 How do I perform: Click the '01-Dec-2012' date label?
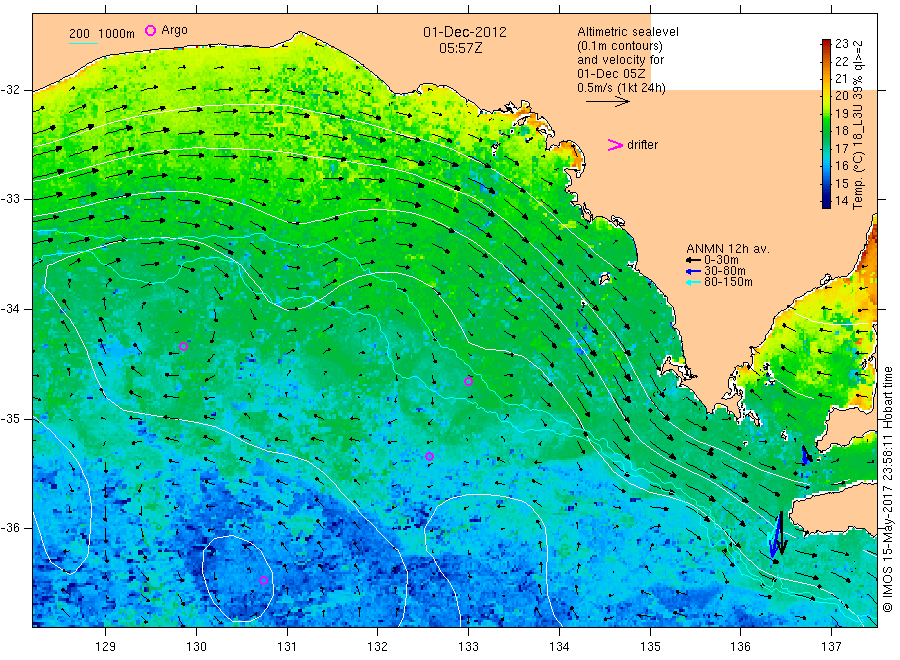coord(465,32)
